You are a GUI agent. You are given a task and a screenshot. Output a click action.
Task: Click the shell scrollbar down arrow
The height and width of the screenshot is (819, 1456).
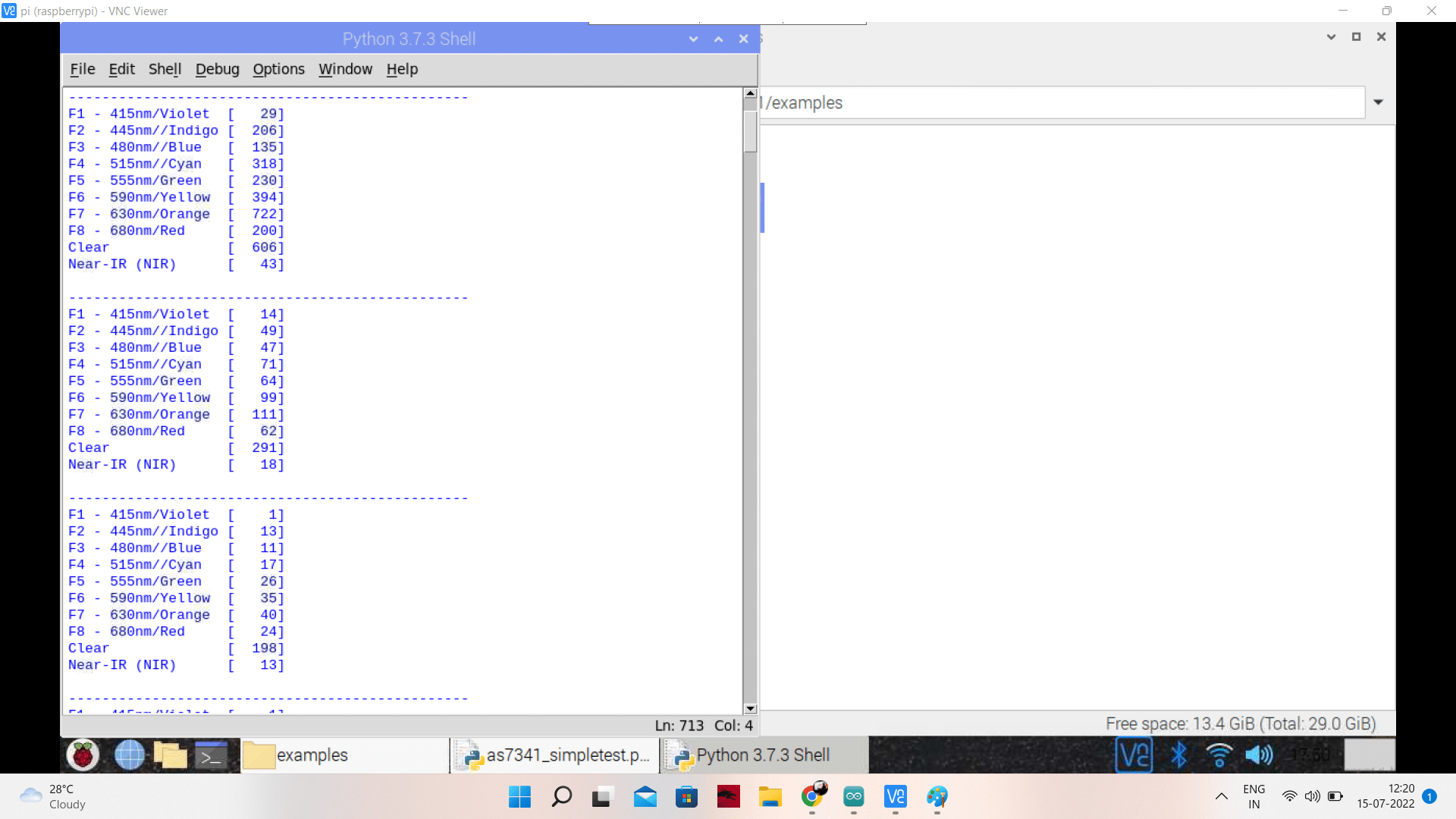pyautogui.click(x=750, y=709)
